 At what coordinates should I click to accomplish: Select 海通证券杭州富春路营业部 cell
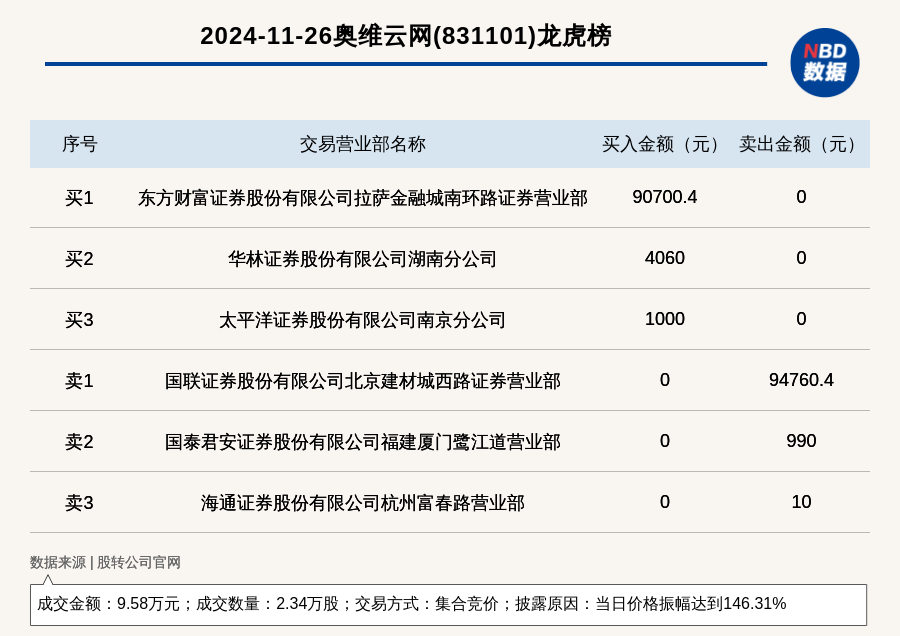click(363, 502)
